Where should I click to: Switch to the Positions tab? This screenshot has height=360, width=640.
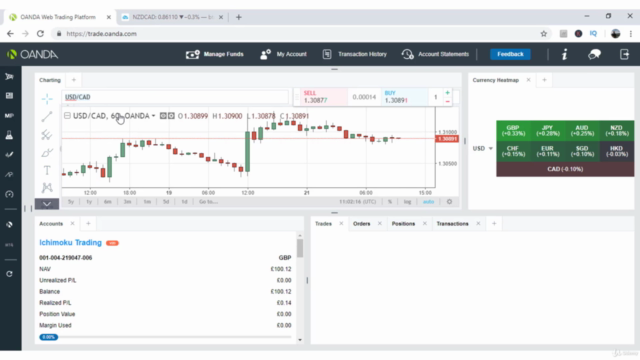coord(403,224)
